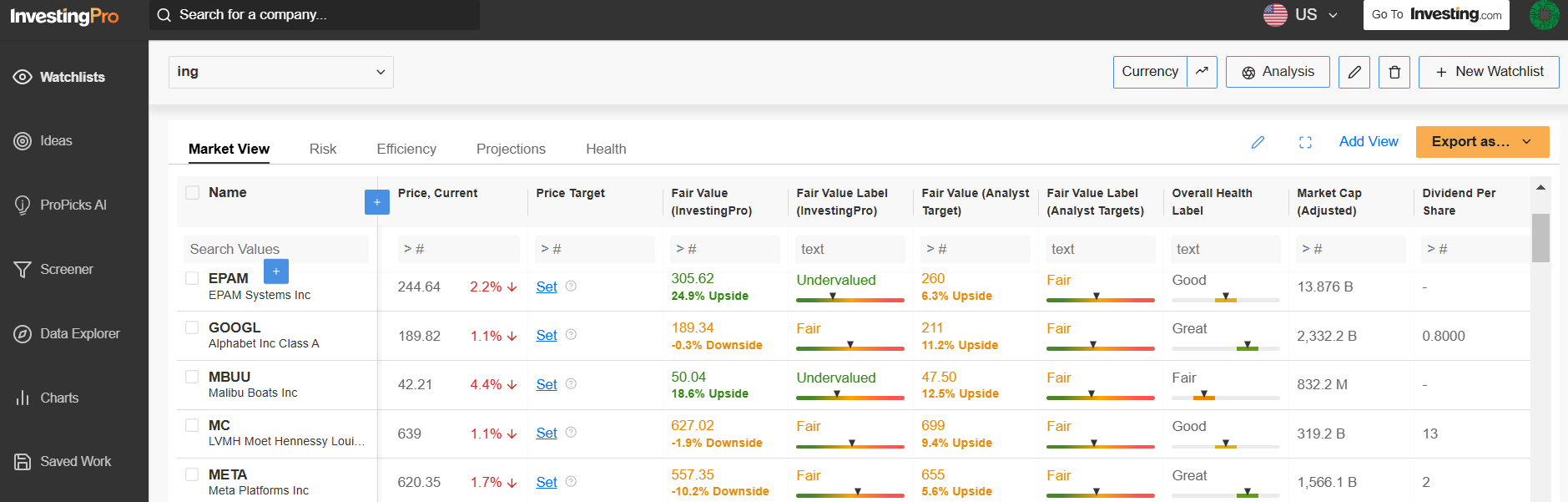Click the New Watchlist button
The image size is (1568, 502).
point(1490,72)
